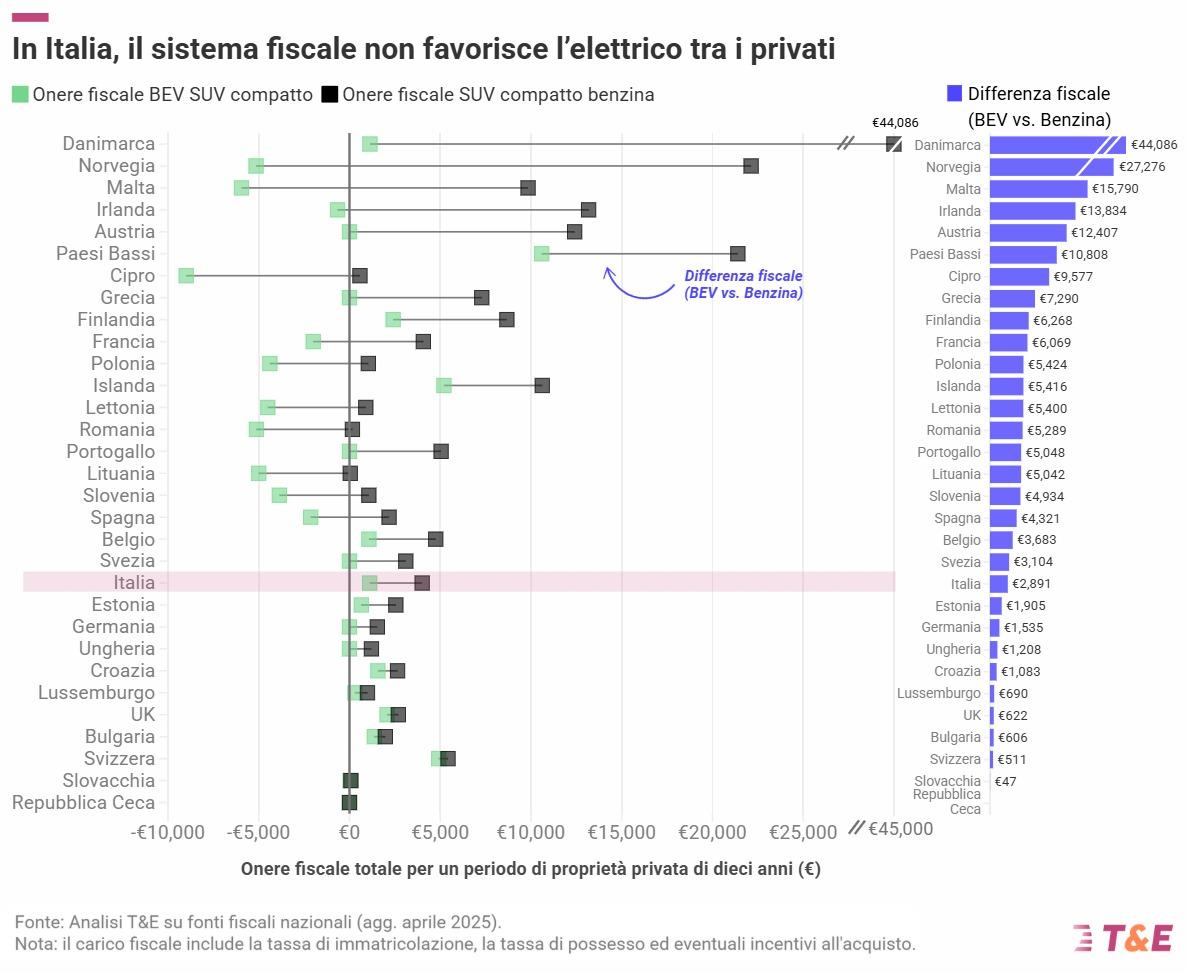
Task: Click the Malta €15,790 blue bar
Action: [1039, 188]
